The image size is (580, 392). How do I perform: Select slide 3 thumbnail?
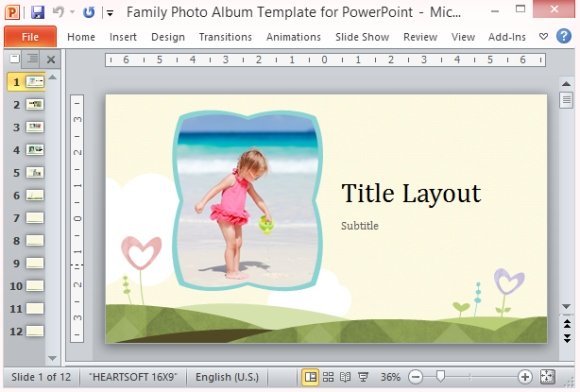35,127
